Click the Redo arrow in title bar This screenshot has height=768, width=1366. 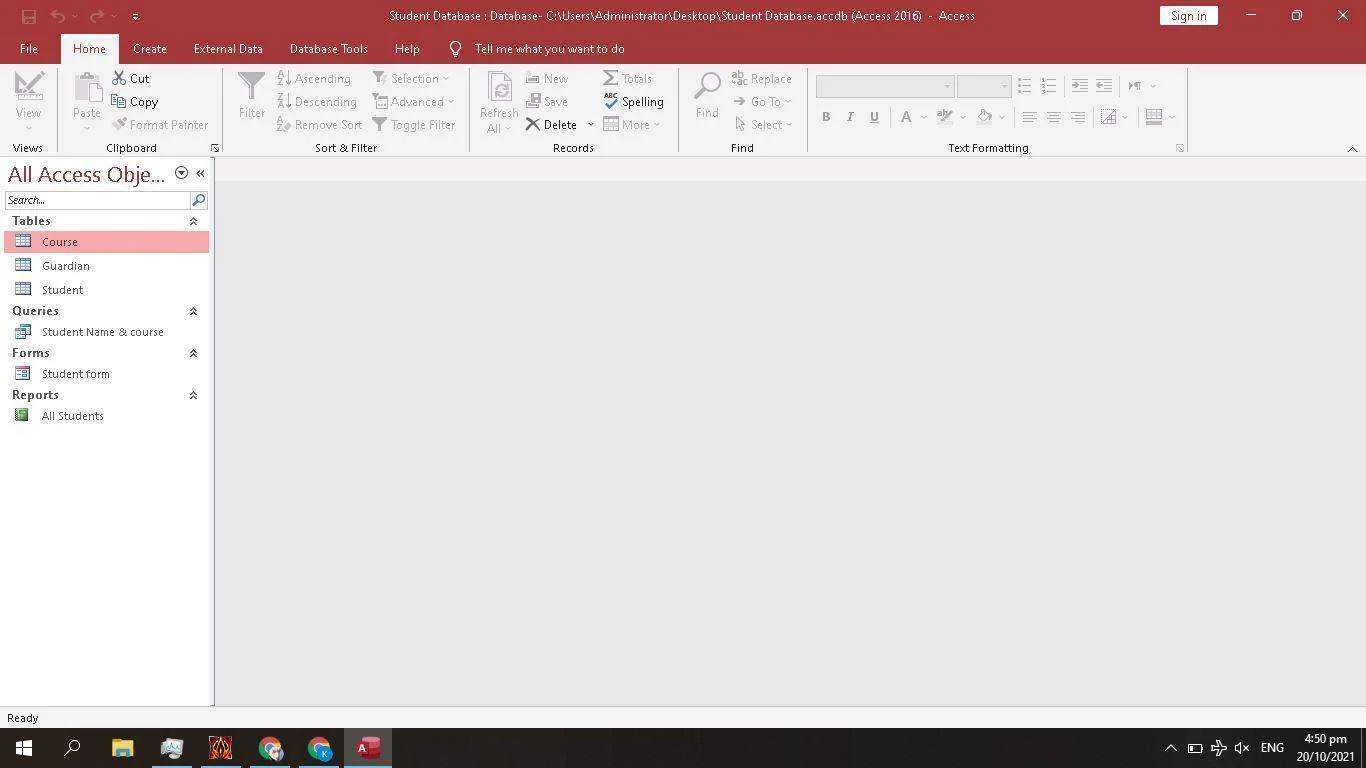click(96, 16)
